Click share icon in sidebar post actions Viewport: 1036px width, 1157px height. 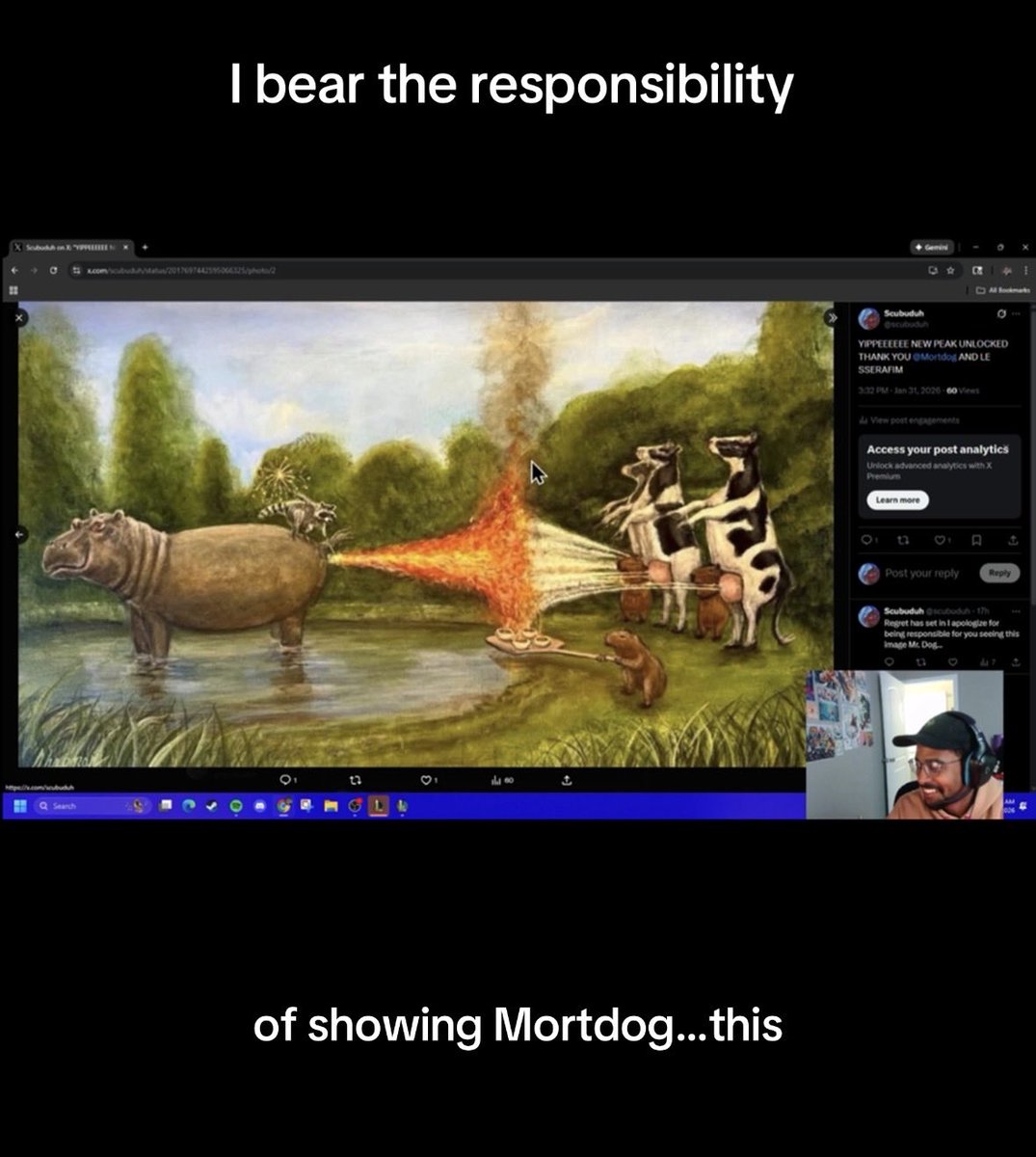tap(1013, 540)
